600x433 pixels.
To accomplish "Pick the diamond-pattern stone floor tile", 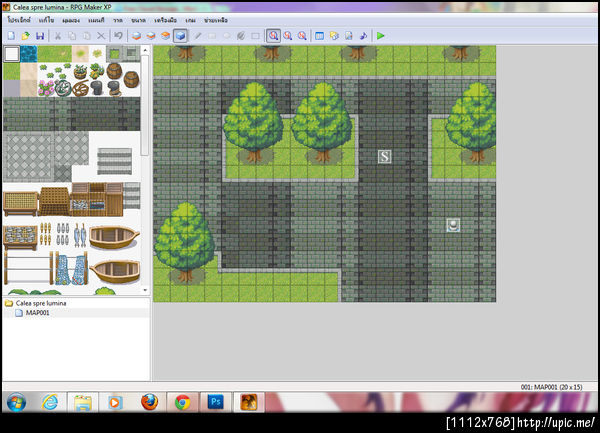I will (29, 157).
